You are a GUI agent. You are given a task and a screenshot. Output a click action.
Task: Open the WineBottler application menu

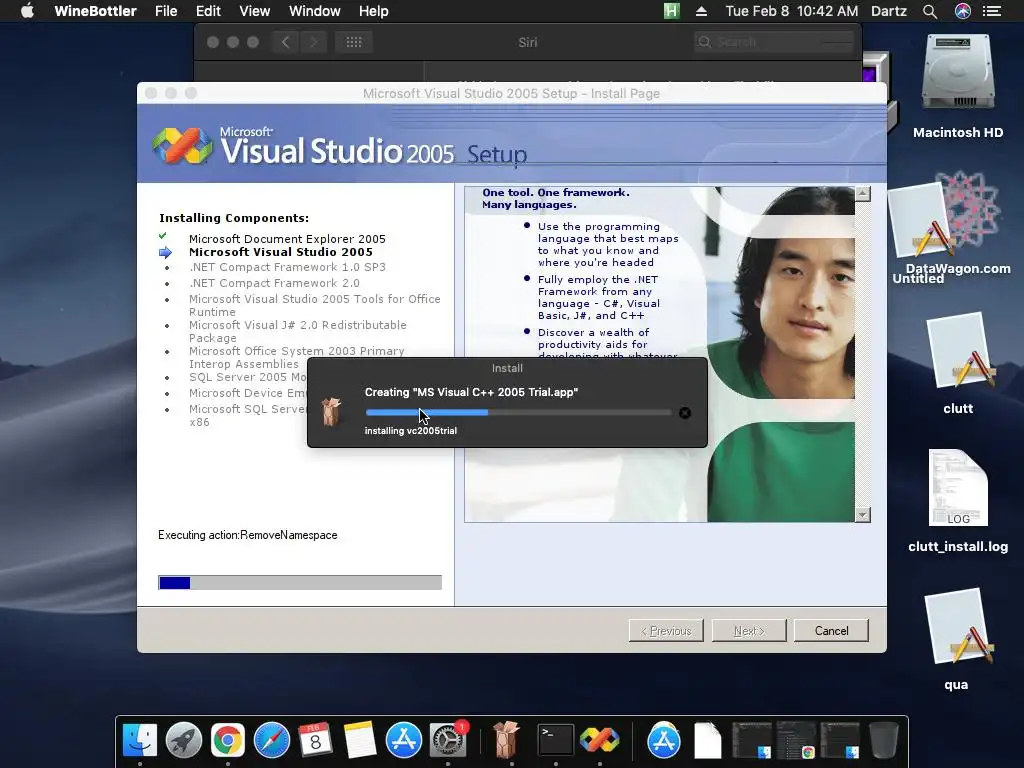(95, 11)
